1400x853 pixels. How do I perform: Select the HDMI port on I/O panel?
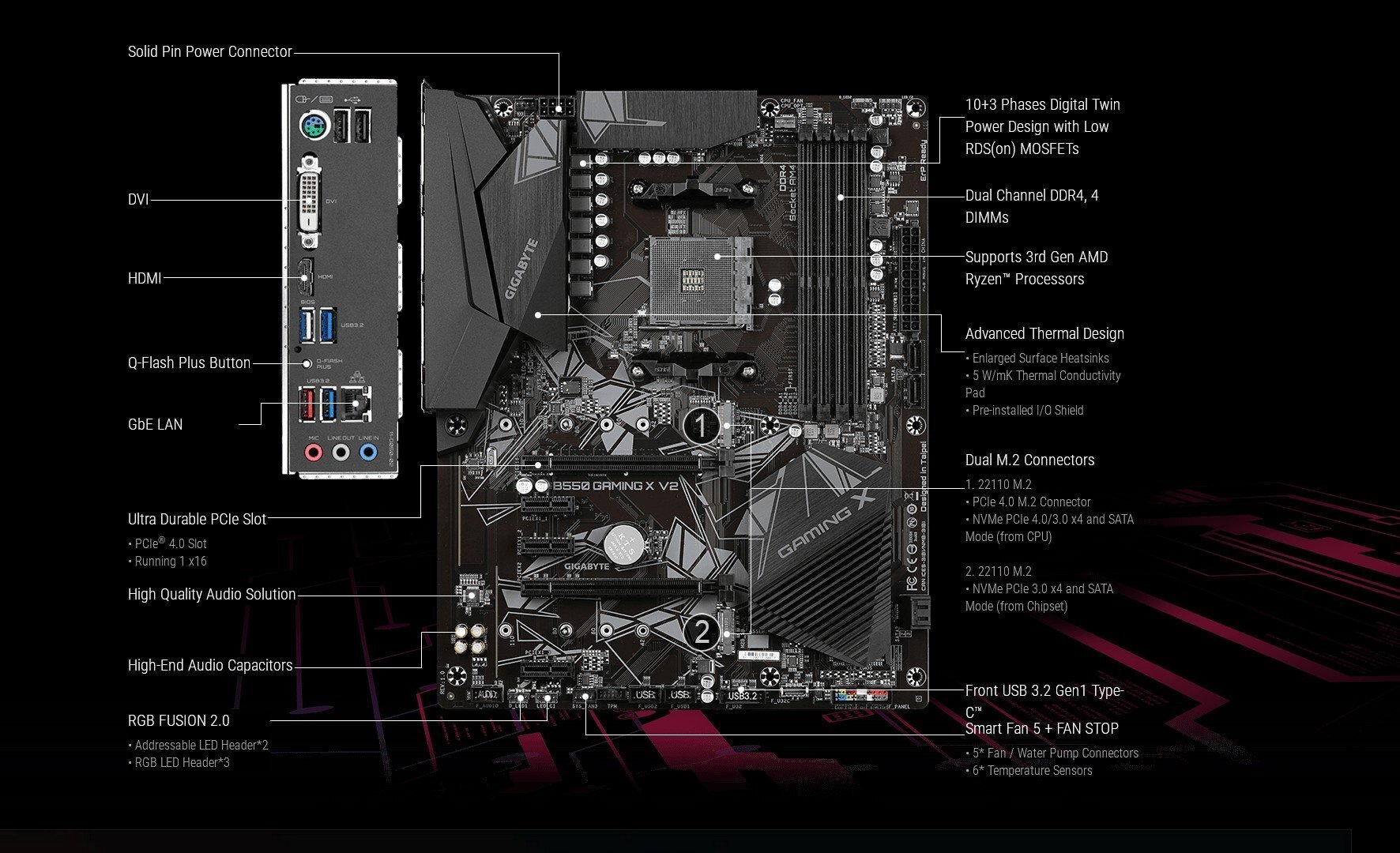[x=305, y=278]
